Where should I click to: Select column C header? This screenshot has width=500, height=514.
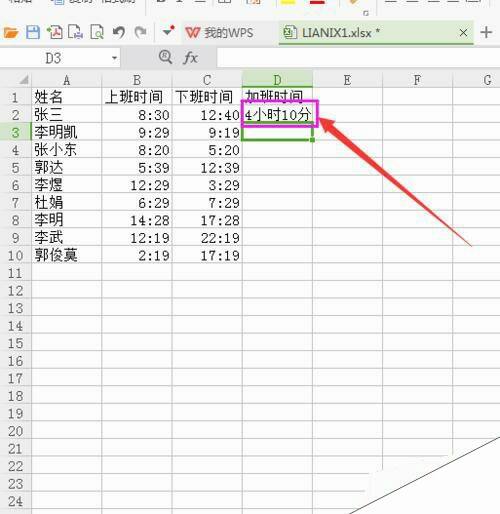click(207, 80)
